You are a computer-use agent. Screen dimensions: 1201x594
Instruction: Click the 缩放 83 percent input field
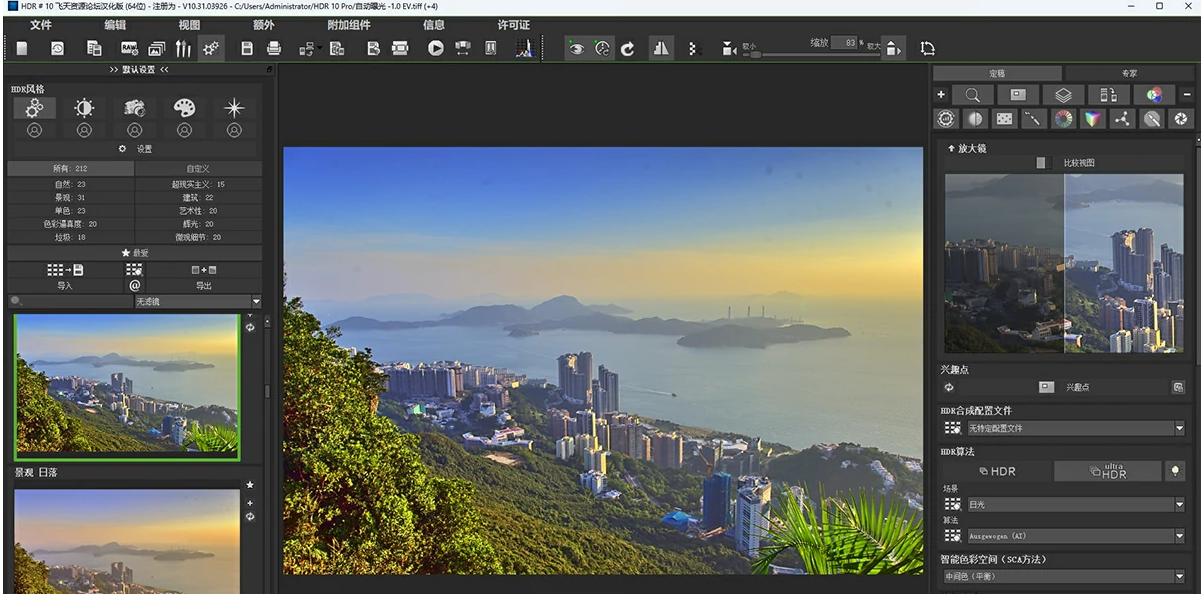pyautogui.click(x=844, y=43)
